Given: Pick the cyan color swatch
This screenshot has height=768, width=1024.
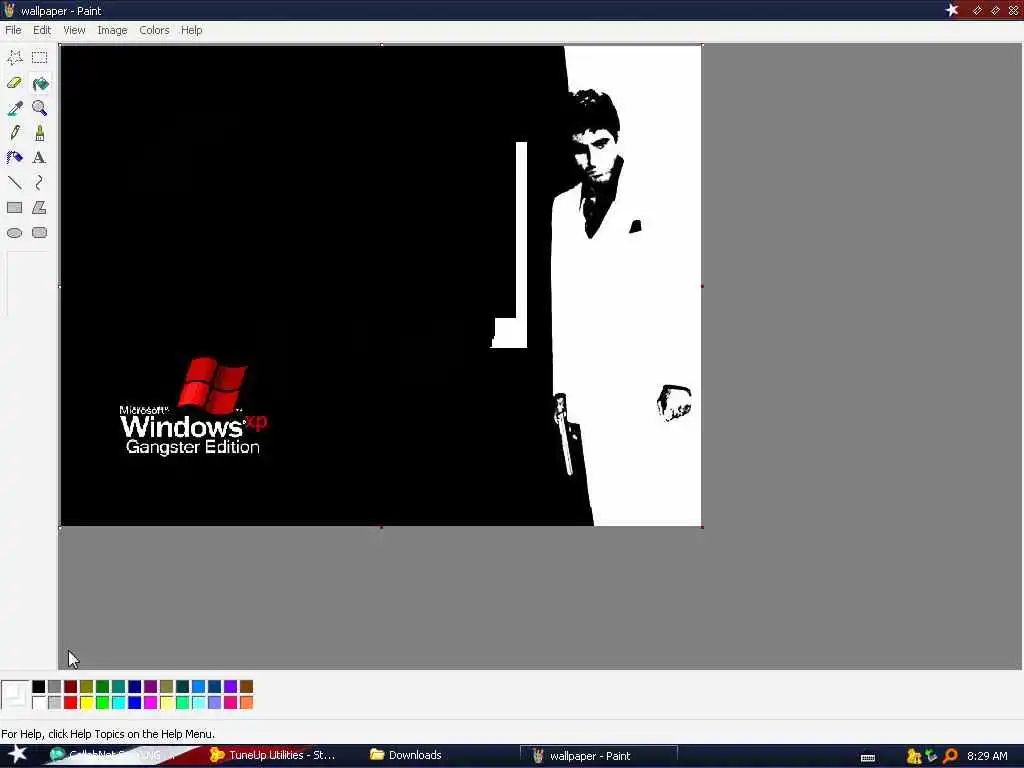Looking at the screenshot, I should click(118, 703).
